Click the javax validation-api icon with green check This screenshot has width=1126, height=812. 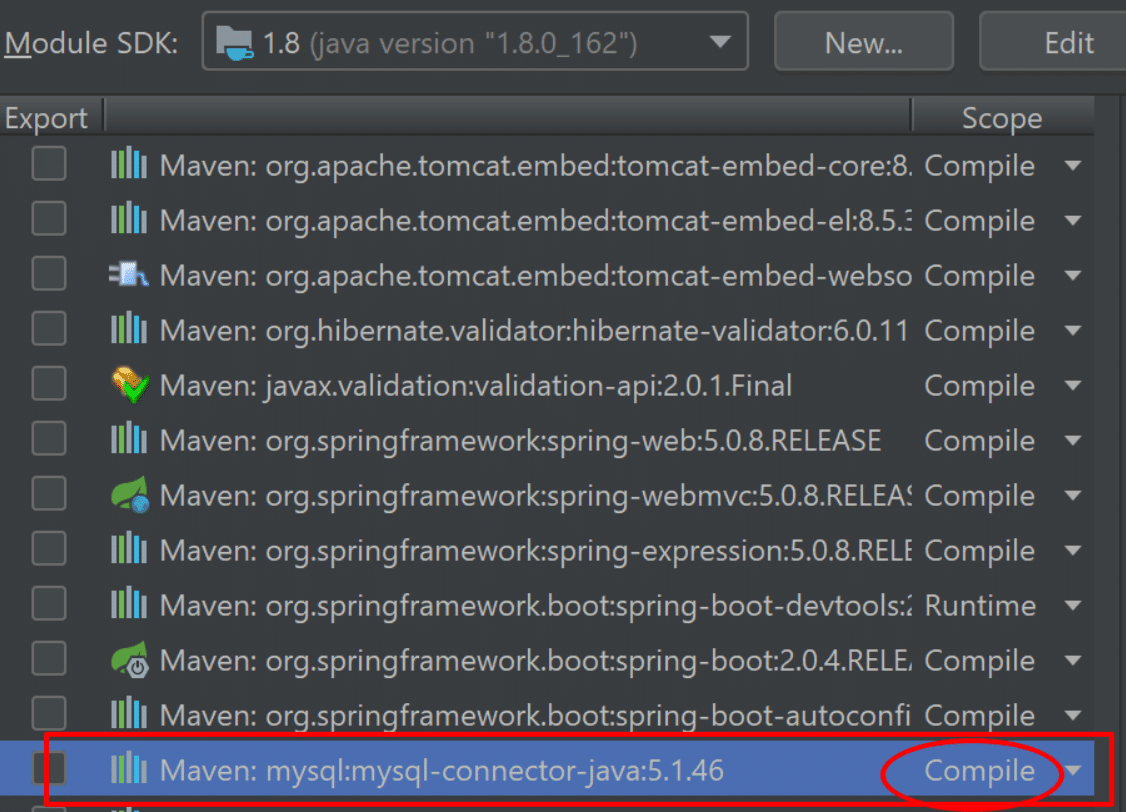129,385
